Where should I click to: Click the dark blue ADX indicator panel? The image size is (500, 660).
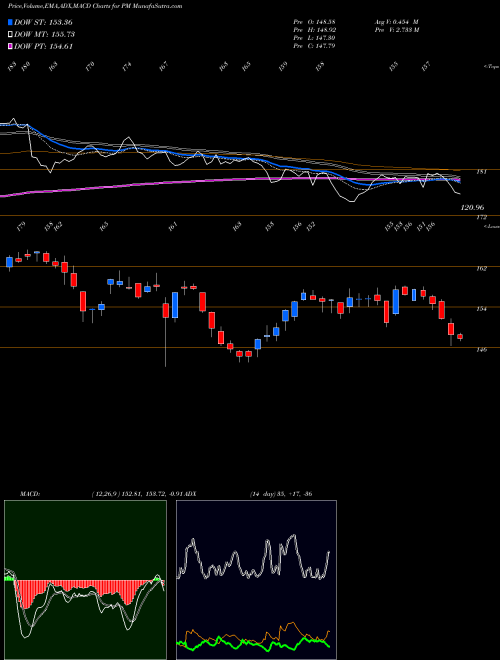(x=256, y=580)
